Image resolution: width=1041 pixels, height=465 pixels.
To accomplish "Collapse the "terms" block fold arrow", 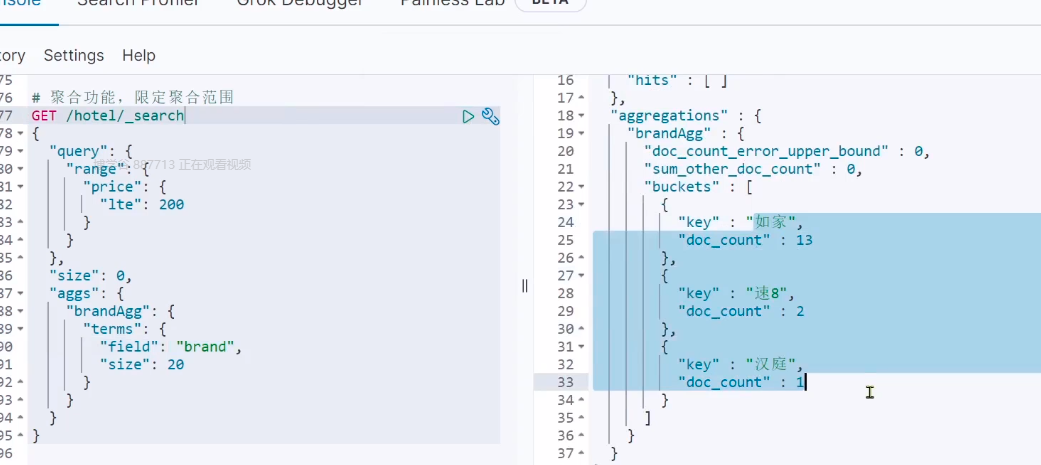I will click(x=21, y=329).
